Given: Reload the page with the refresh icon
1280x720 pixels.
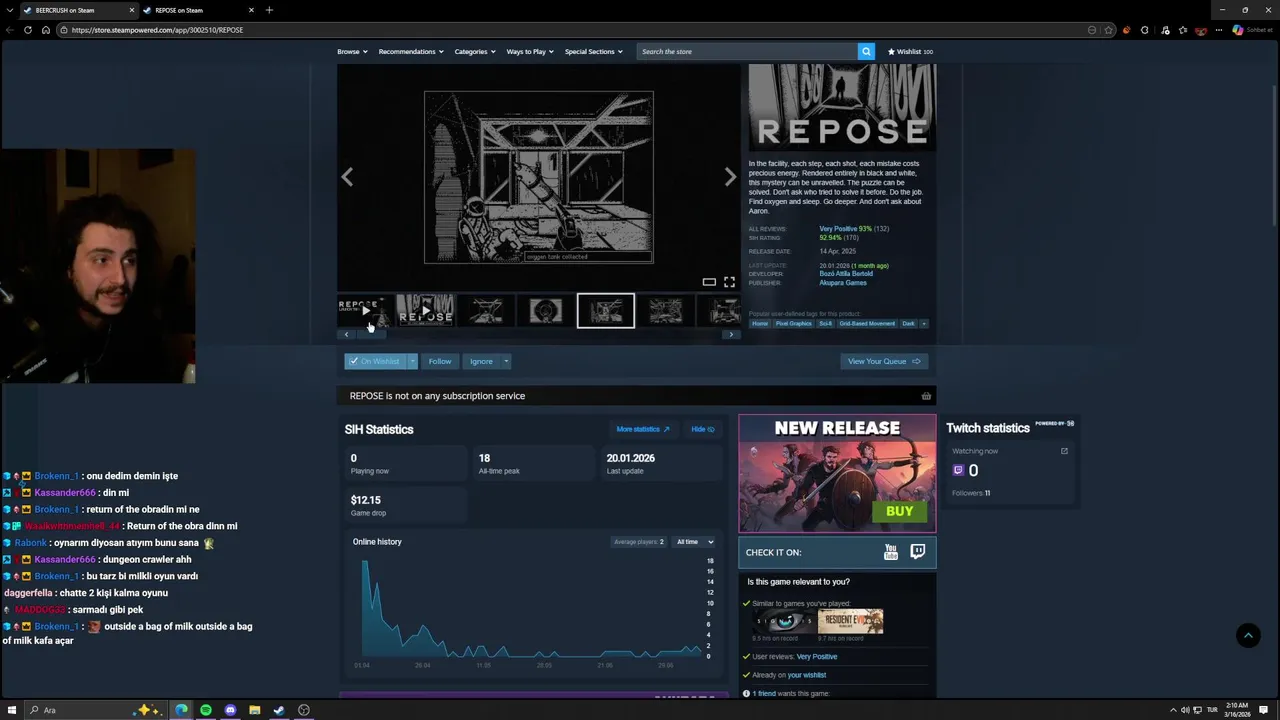Looking at the screenshot, I should tap(28, 30).
